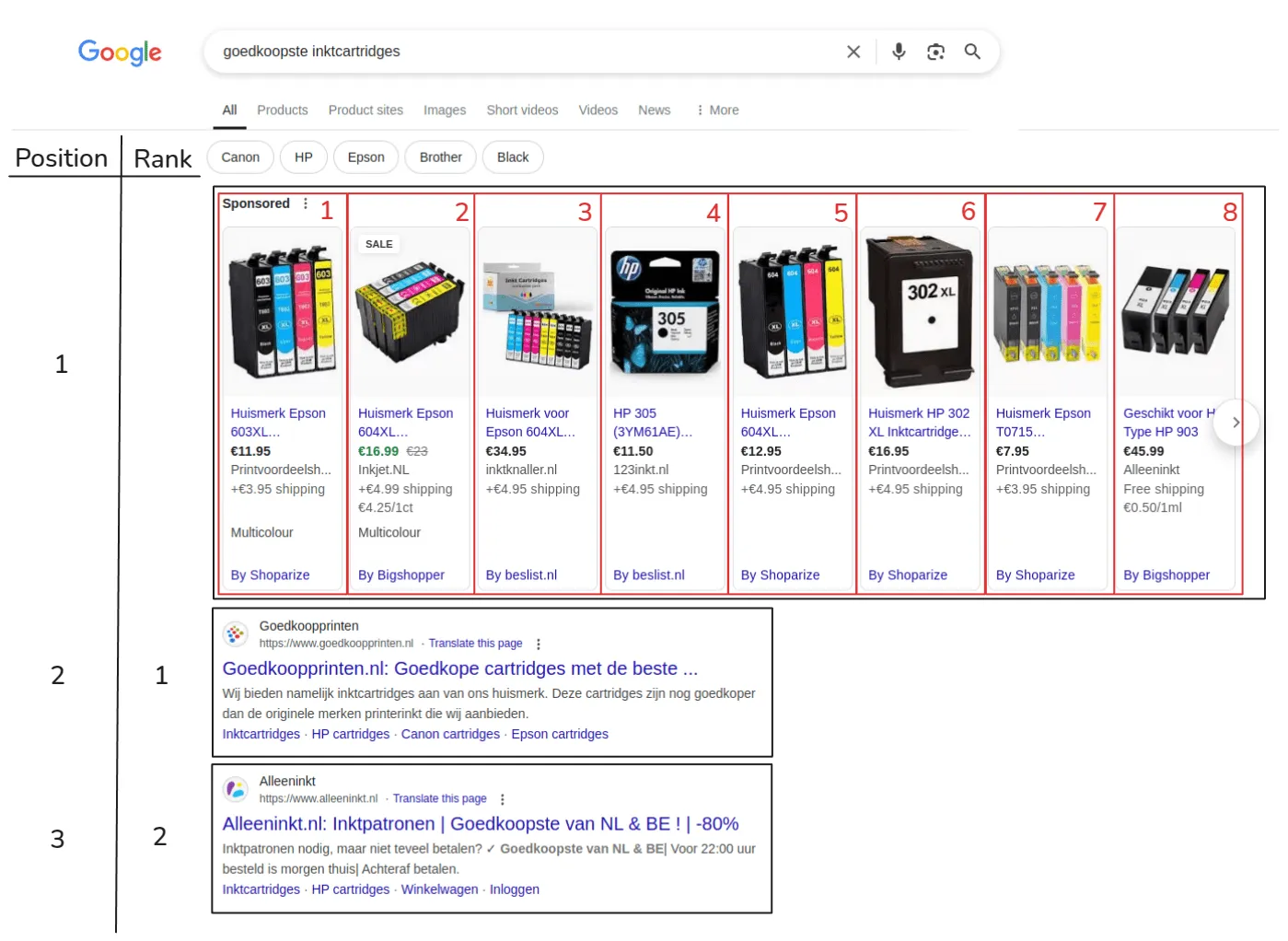Click Translate this page on Alleeninkt result
This screenshot has height=941, width=1288.
click(440, 798)
